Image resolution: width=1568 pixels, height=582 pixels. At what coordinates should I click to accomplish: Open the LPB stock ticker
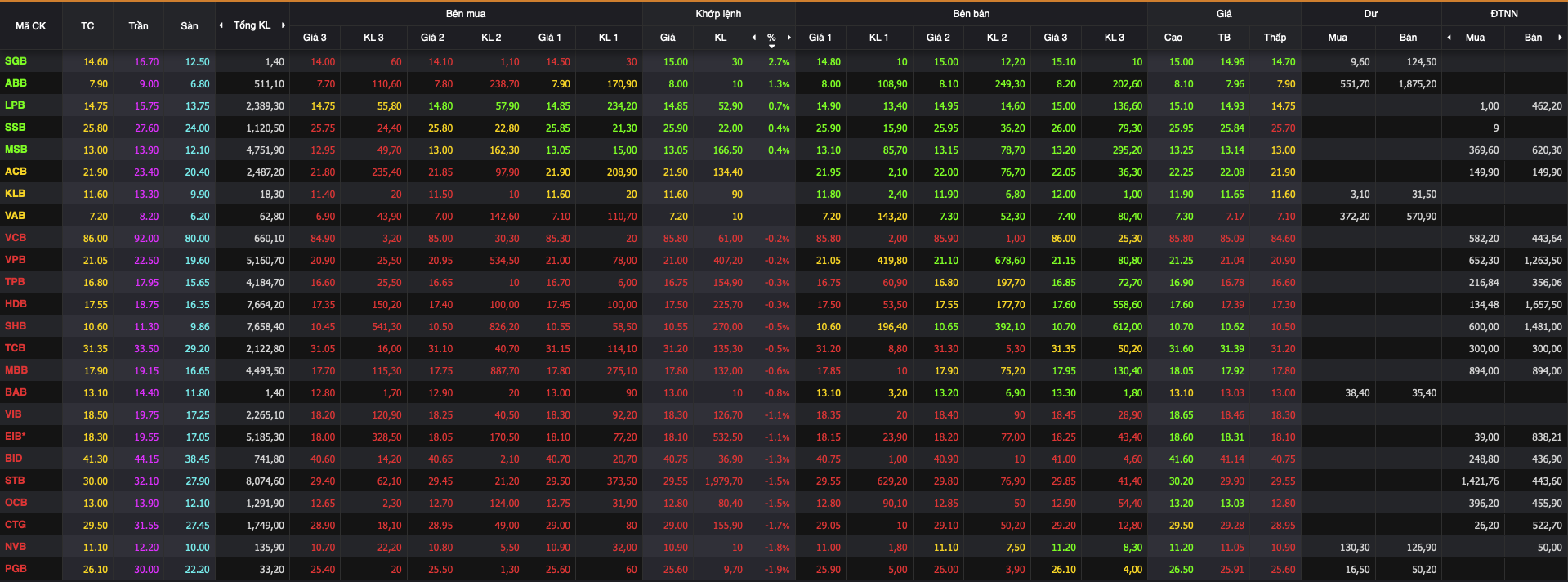(15, 105)
